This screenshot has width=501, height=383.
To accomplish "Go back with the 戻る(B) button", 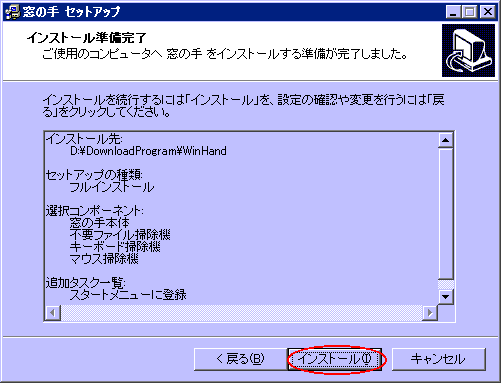I will [x=240, y=359].
